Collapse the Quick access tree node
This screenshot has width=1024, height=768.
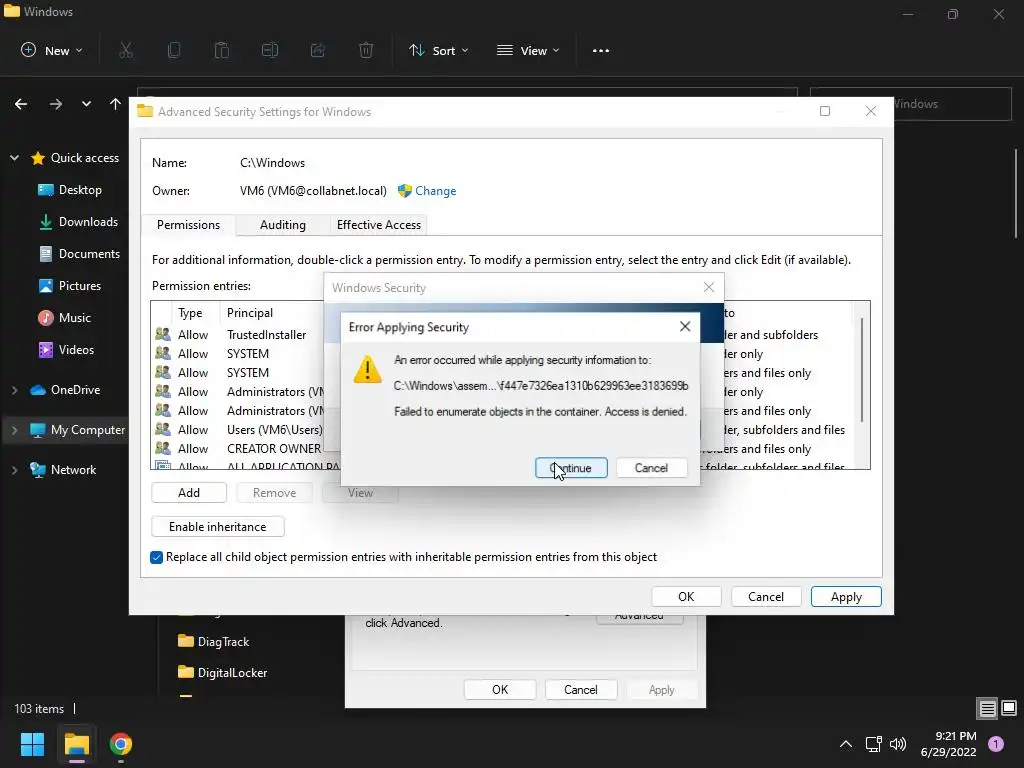tap(14, 158)
